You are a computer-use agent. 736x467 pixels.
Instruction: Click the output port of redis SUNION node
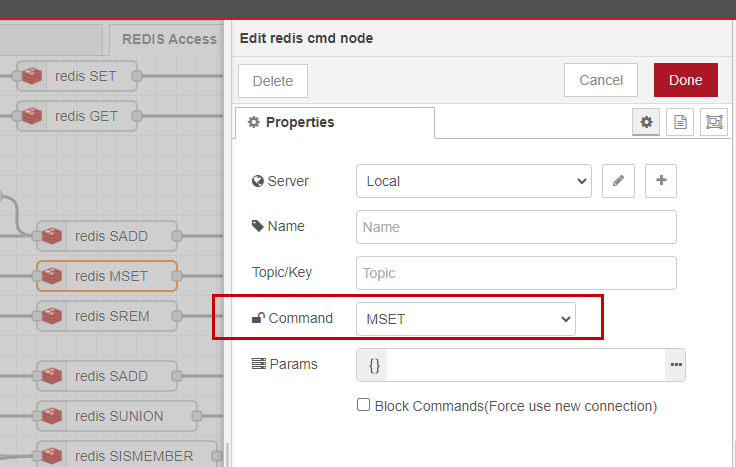(197, 416)
